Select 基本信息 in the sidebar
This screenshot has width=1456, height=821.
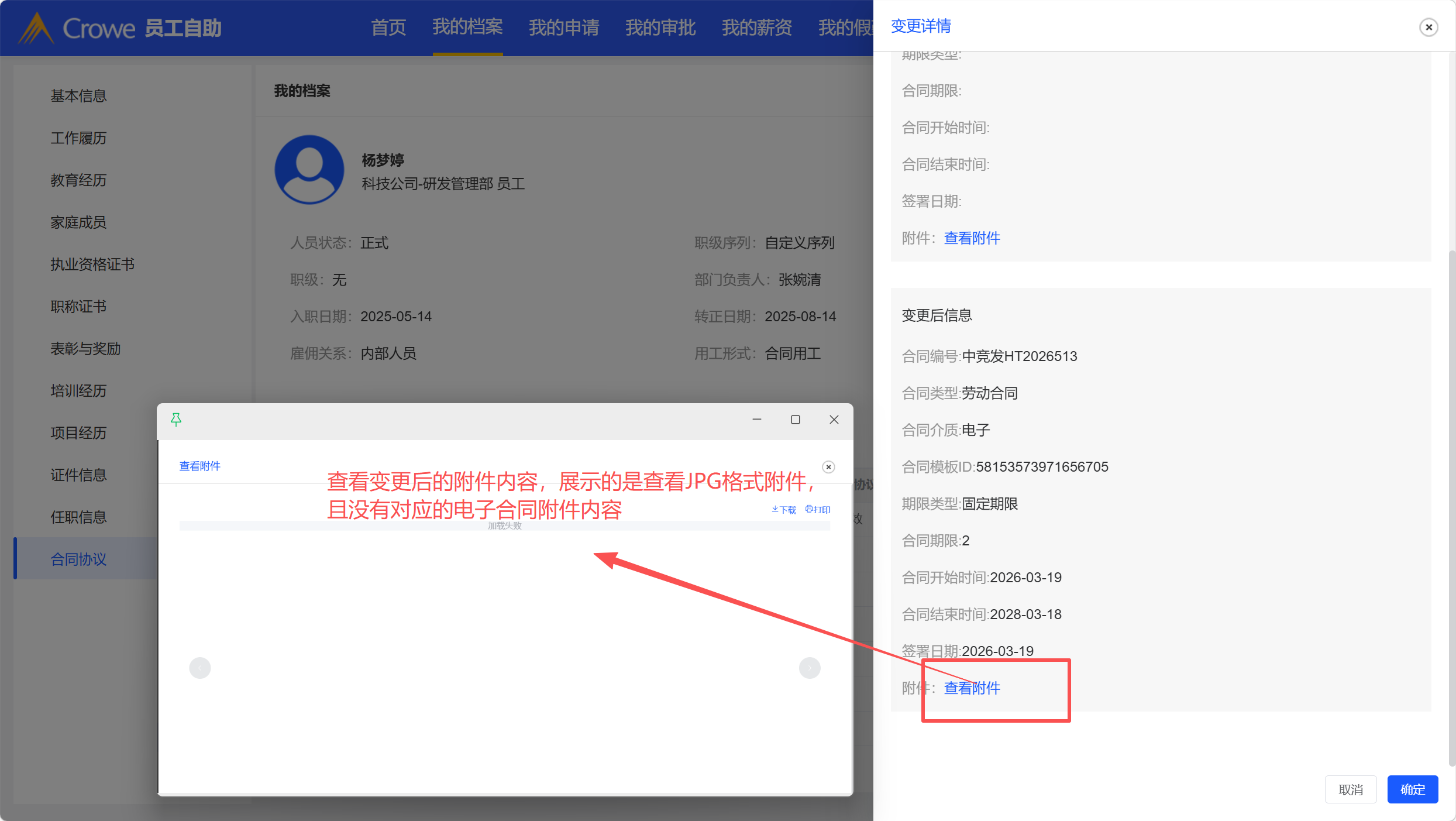tap(78, 96)
